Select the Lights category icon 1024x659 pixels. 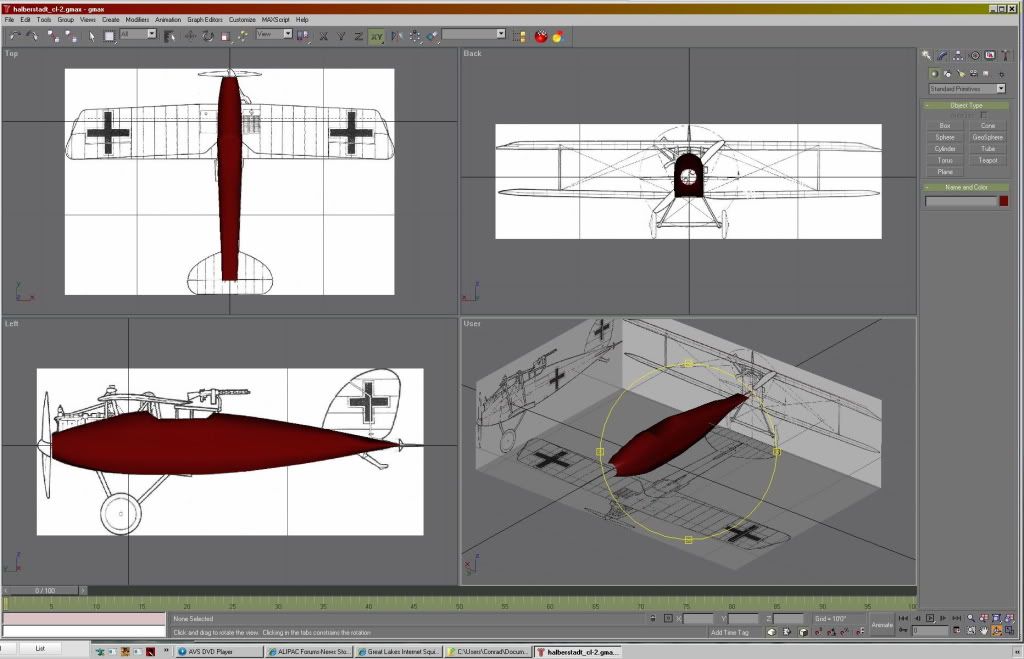961,74
